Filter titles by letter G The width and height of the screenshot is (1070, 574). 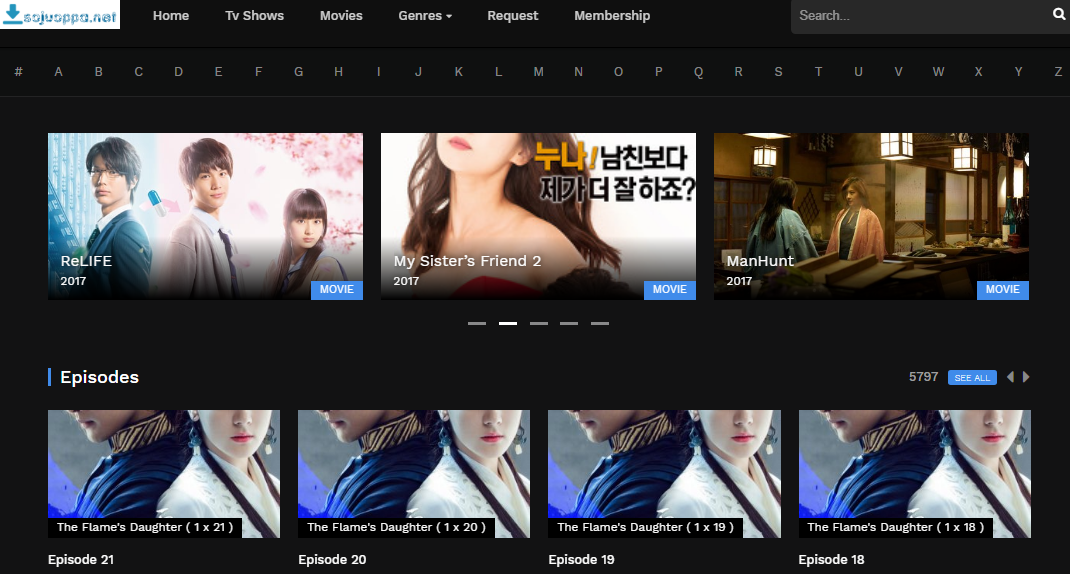[298, 72]
